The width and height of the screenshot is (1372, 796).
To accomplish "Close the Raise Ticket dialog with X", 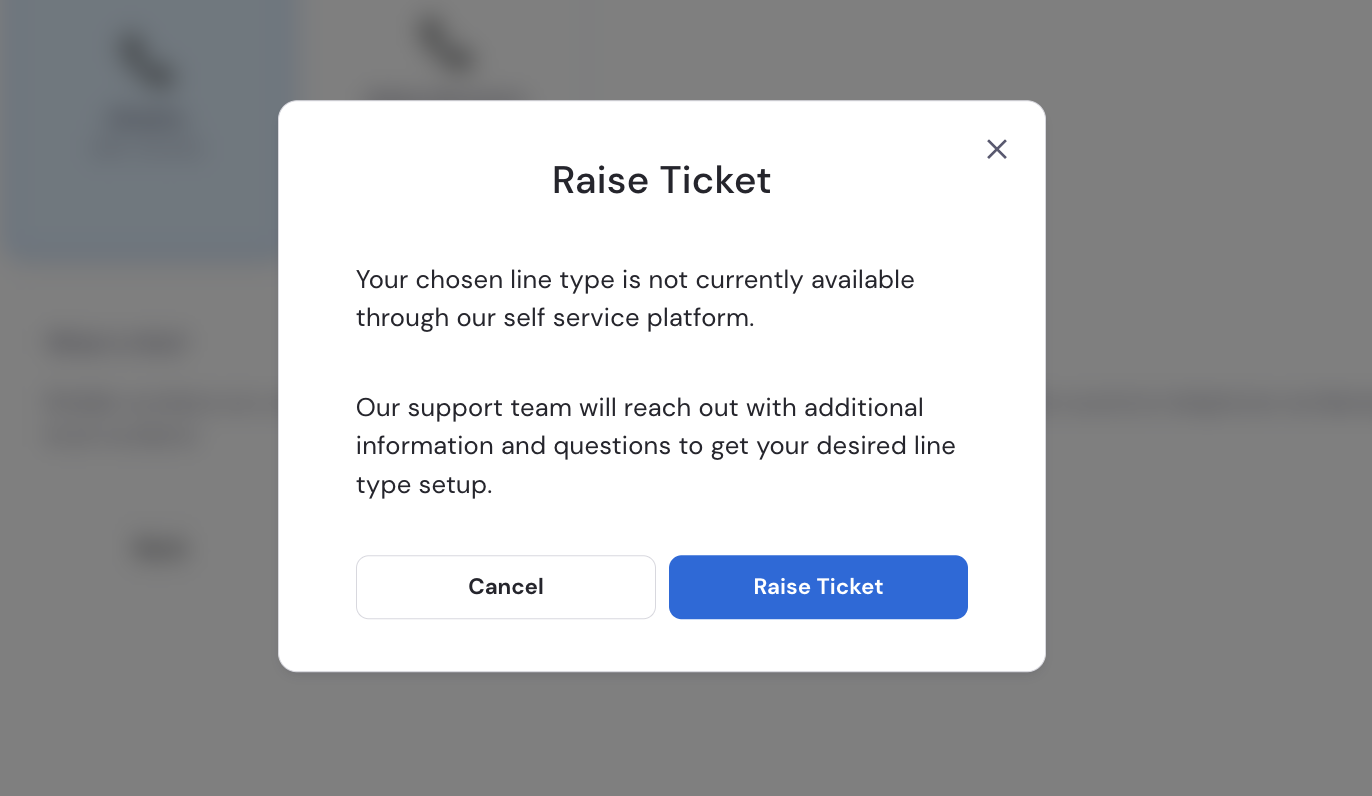I will 996,149.
